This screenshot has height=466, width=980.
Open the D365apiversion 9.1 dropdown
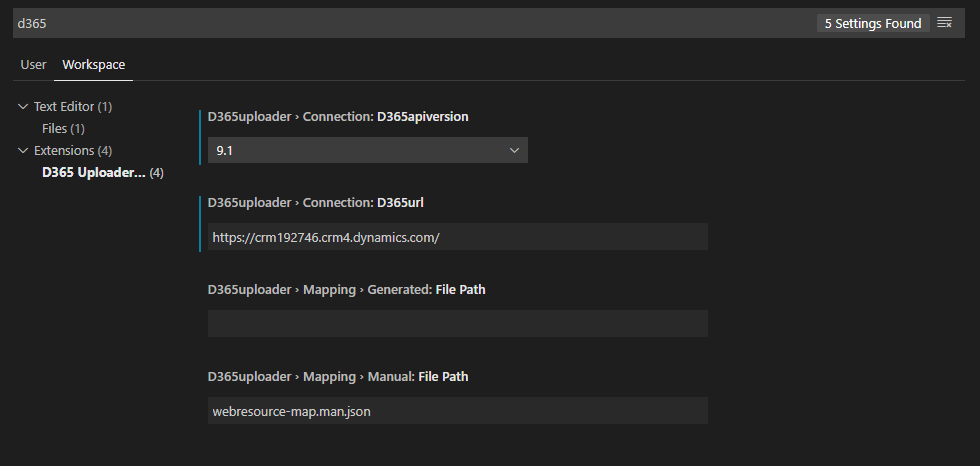pyautogui.click(x=368, y=150)
